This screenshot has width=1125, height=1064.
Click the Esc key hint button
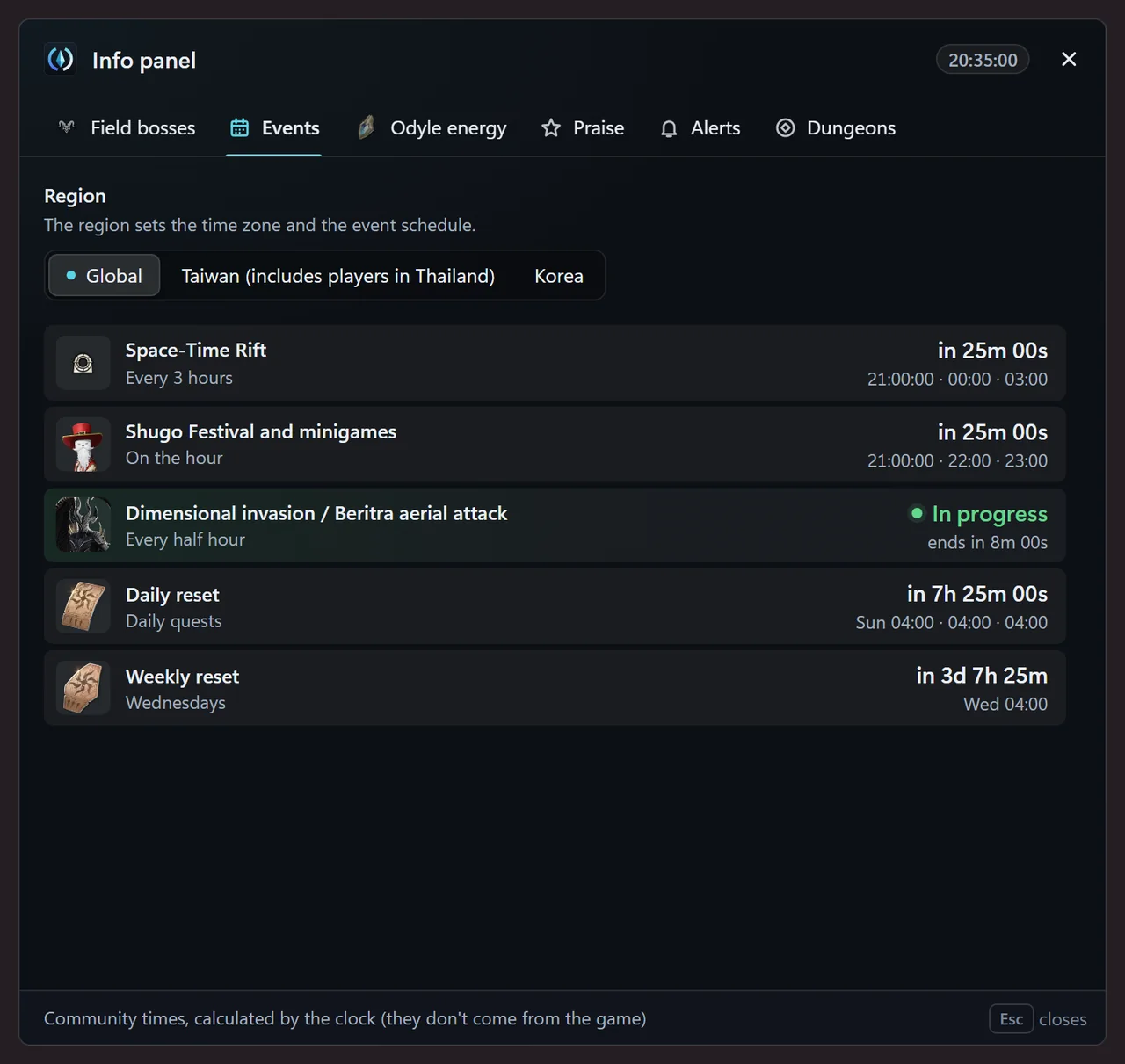(x=1011, y=1019)
